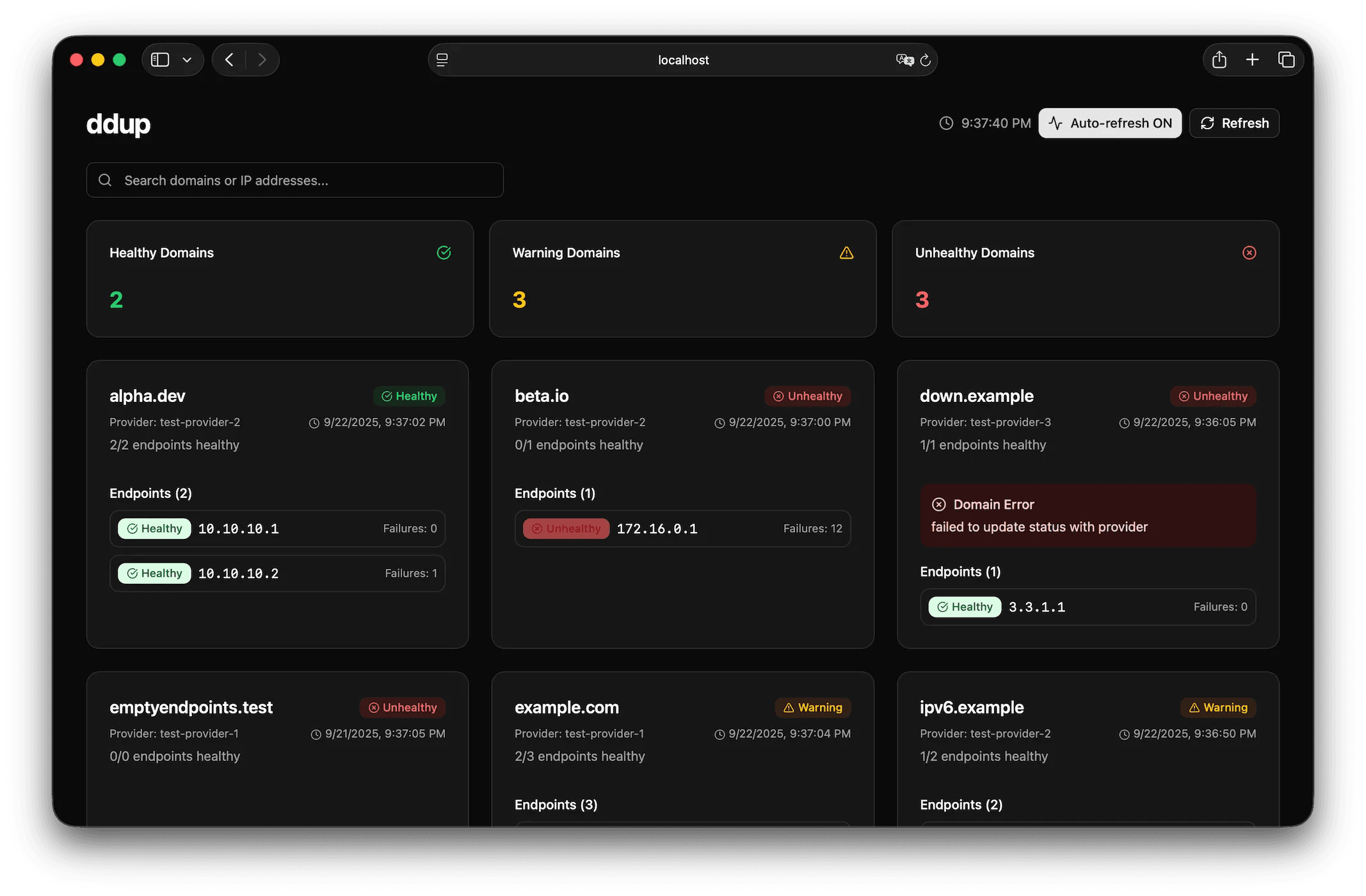
Task: Click the clock icon next to 9:37:00 PM
Action: tap(719, 423)
